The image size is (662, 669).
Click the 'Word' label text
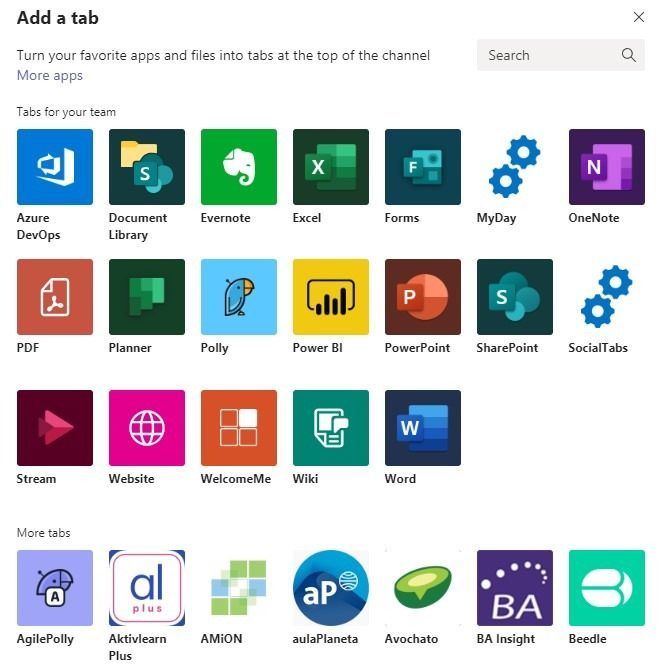[400, 479]
